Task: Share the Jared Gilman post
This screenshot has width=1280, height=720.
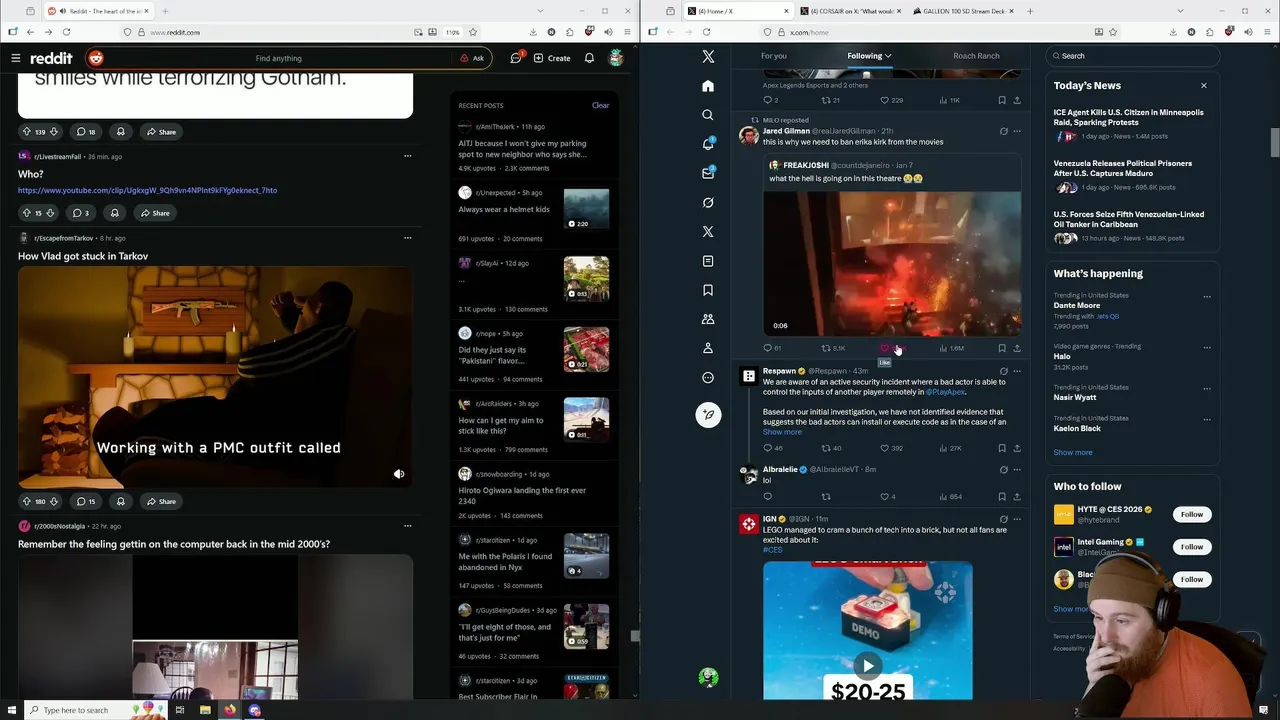Action: 1017,348
